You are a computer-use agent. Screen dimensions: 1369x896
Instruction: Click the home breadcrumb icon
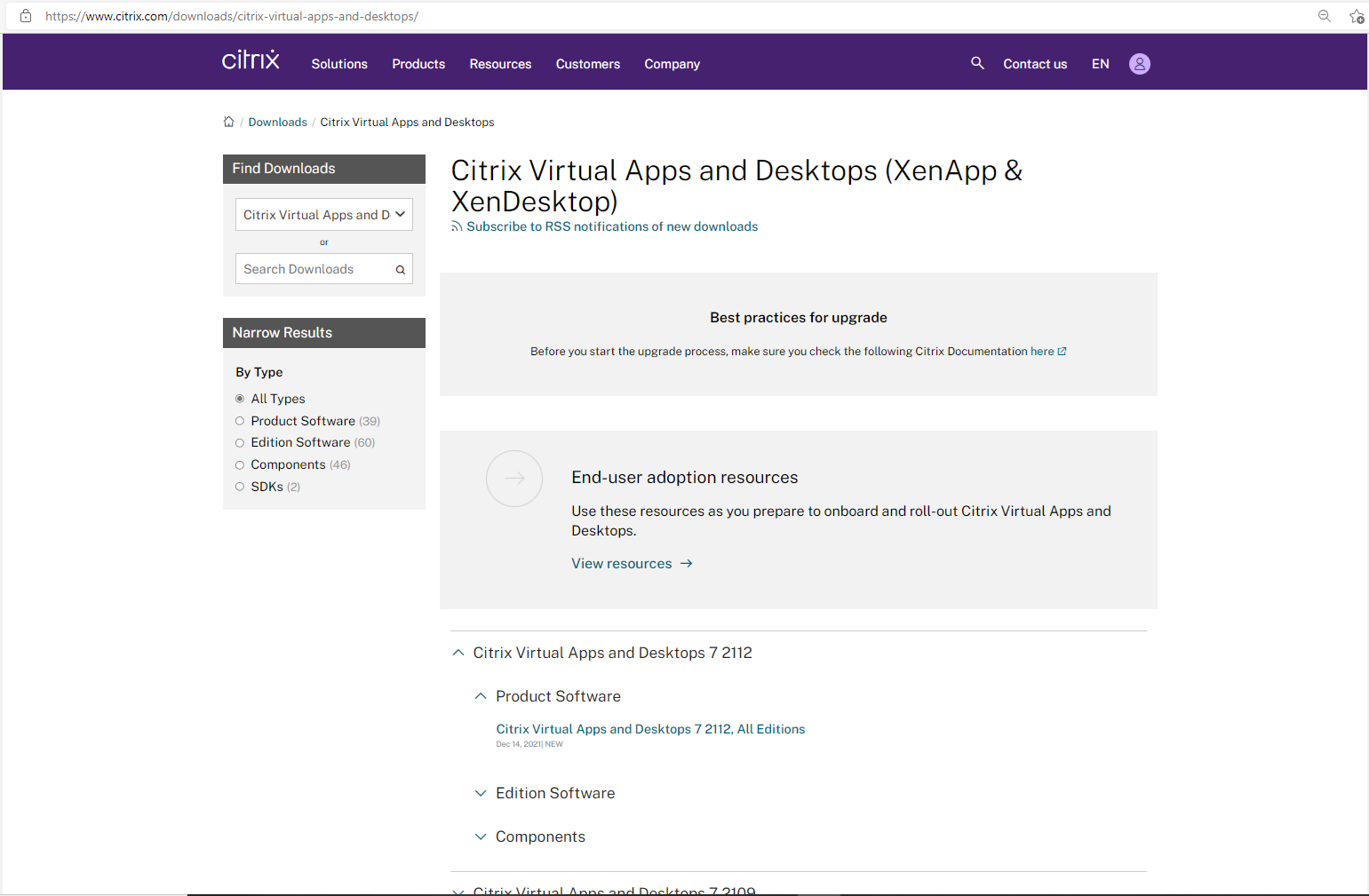point(228,122)
